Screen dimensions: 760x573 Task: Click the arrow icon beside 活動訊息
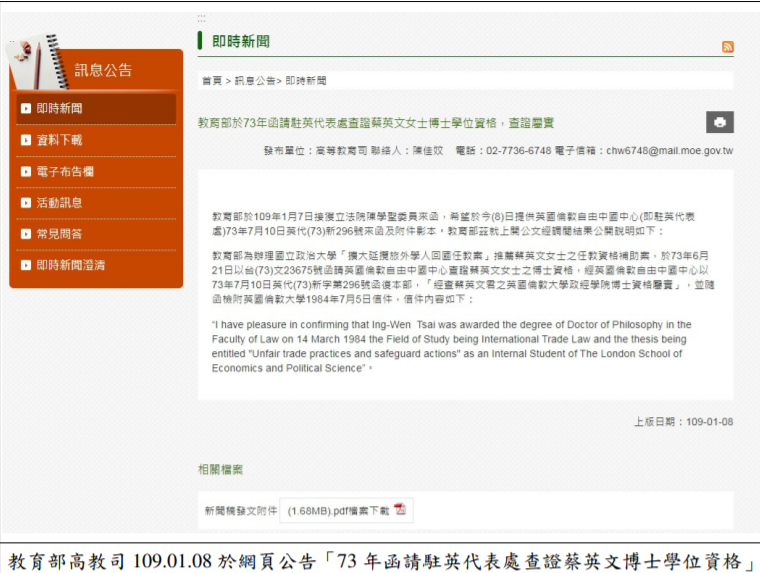[x=26, y=203]
